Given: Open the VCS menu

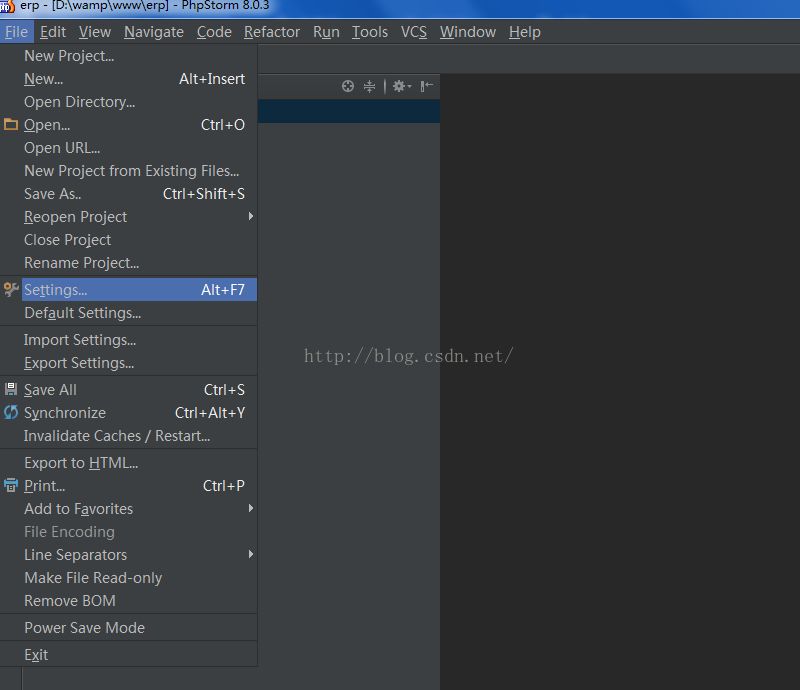Looking at the screenshot, I should click(413, 32).
